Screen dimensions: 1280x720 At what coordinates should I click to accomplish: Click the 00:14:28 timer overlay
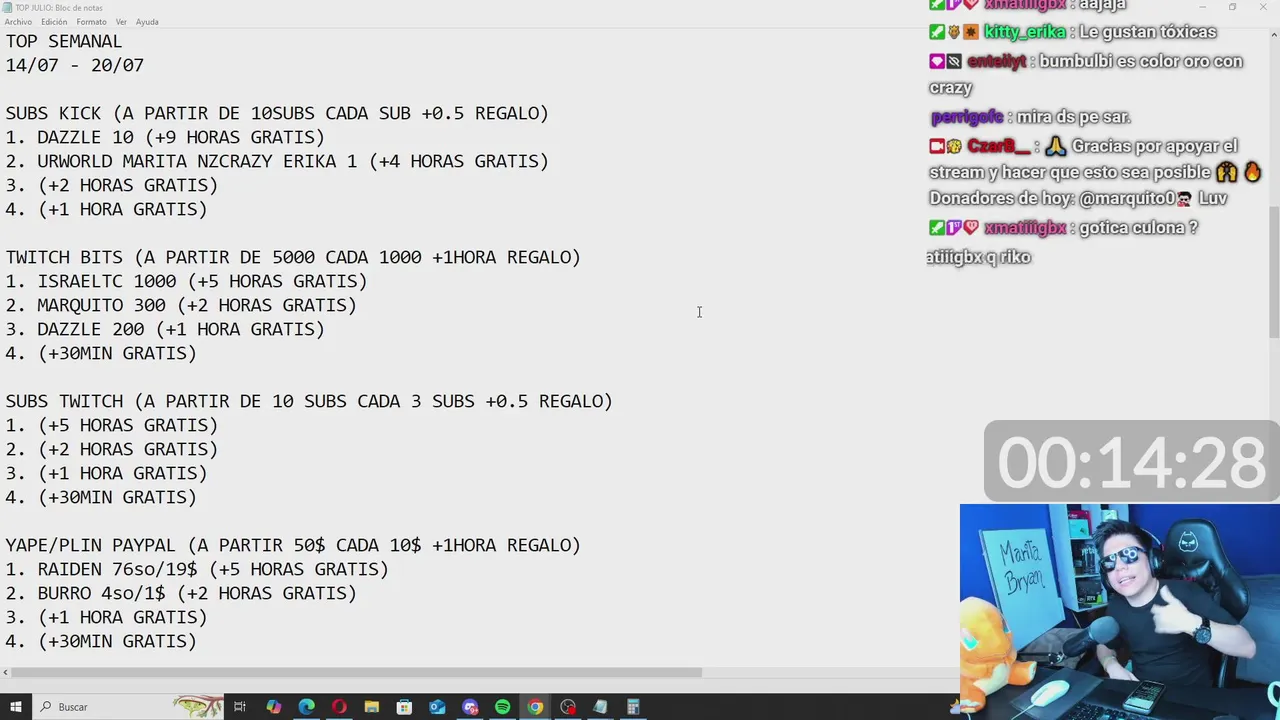pyautogui.click(x=1131, y=462)
